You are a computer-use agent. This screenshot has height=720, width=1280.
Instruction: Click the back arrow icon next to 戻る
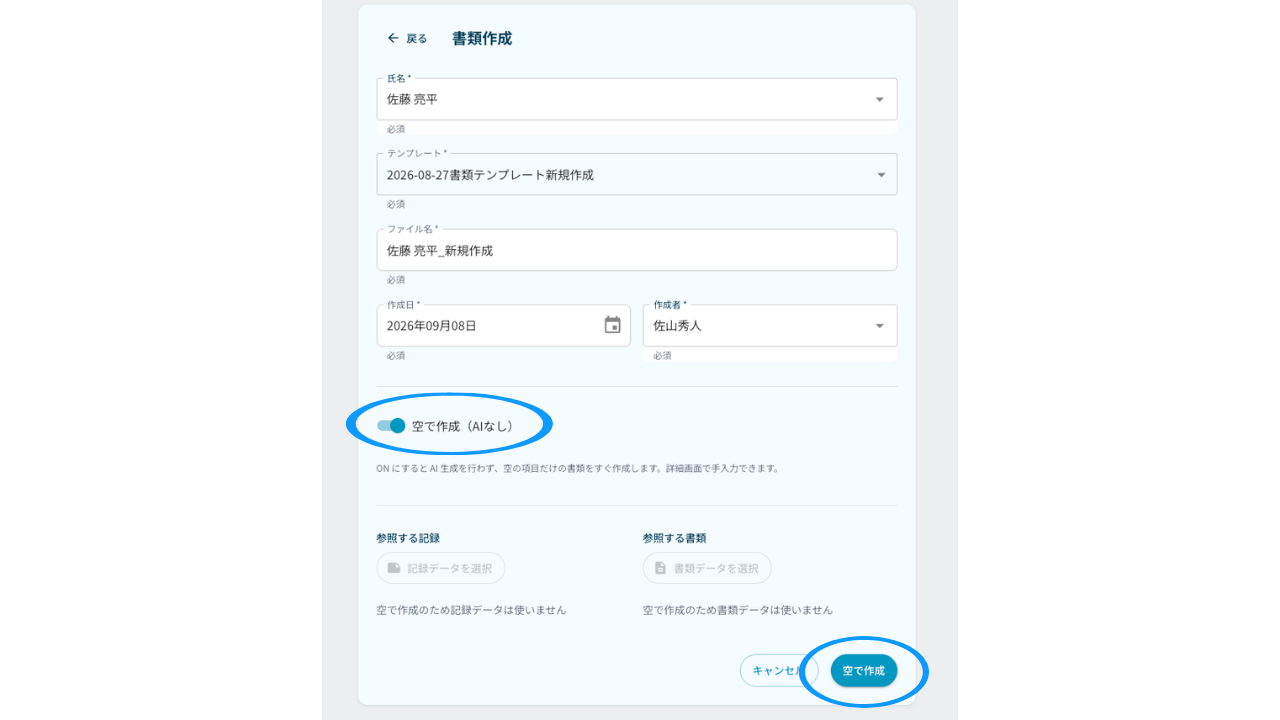pos(393,38)
